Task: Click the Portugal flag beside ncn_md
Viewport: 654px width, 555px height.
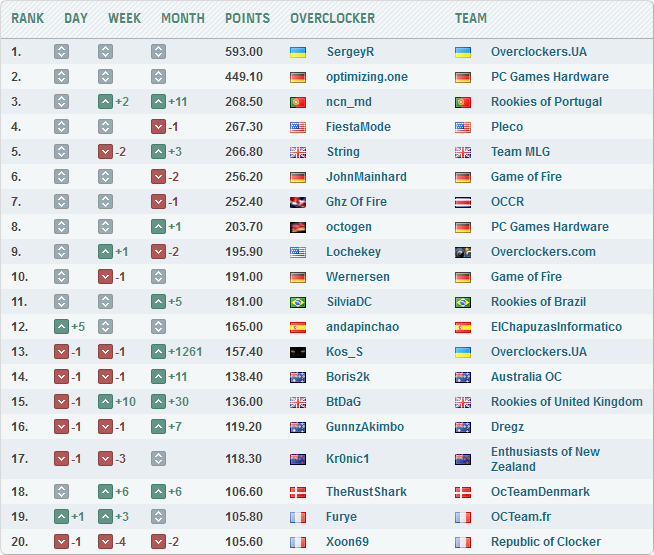Action: [298, 102]
